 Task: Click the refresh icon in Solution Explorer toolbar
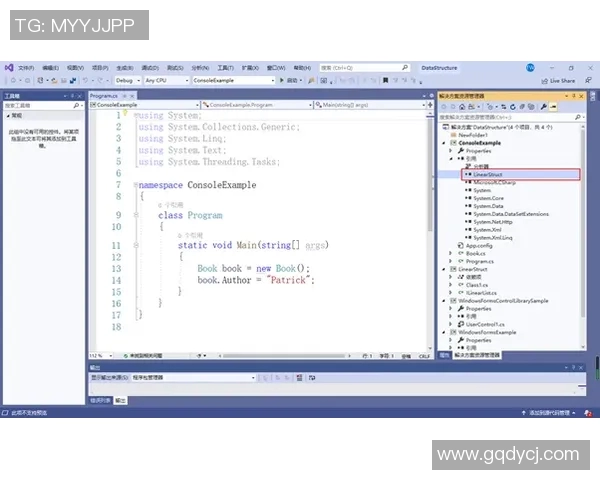point(513,107)
